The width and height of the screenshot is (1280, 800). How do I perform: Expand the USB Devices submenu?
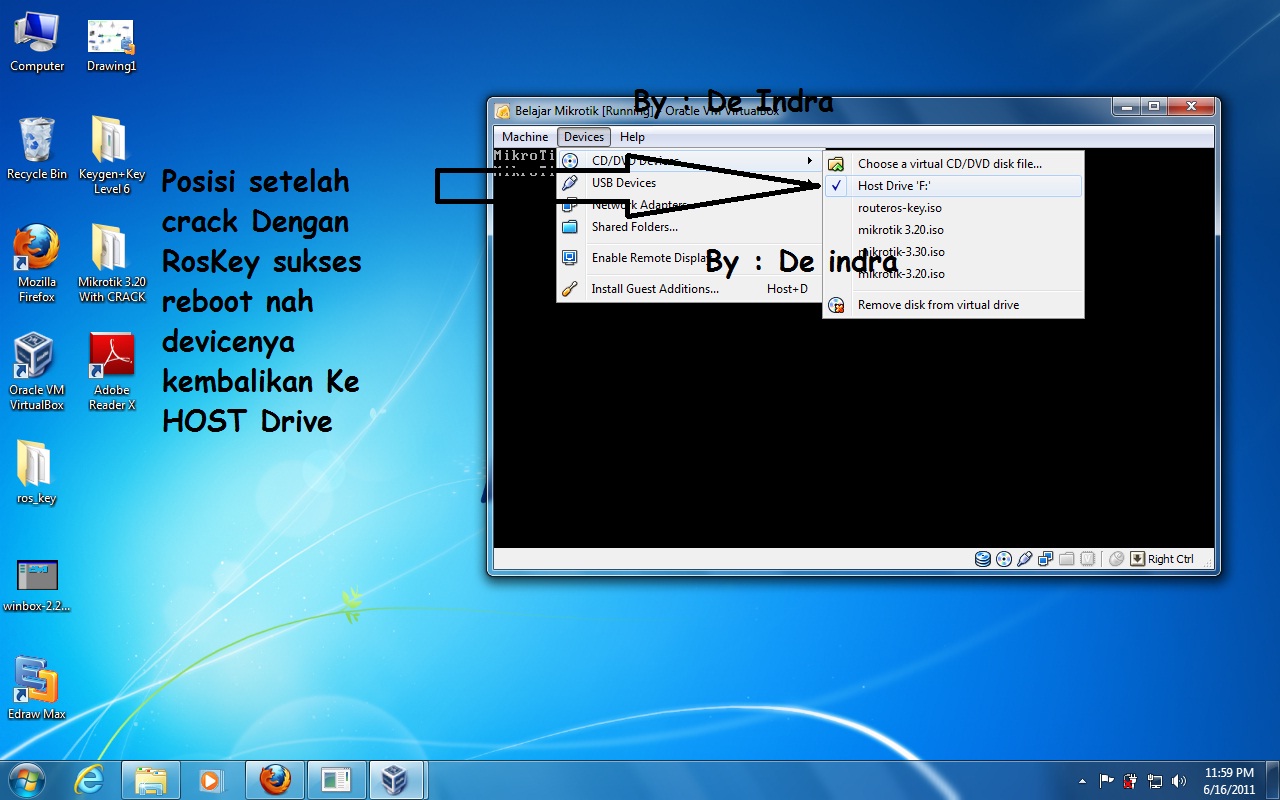tap(622, 183)
